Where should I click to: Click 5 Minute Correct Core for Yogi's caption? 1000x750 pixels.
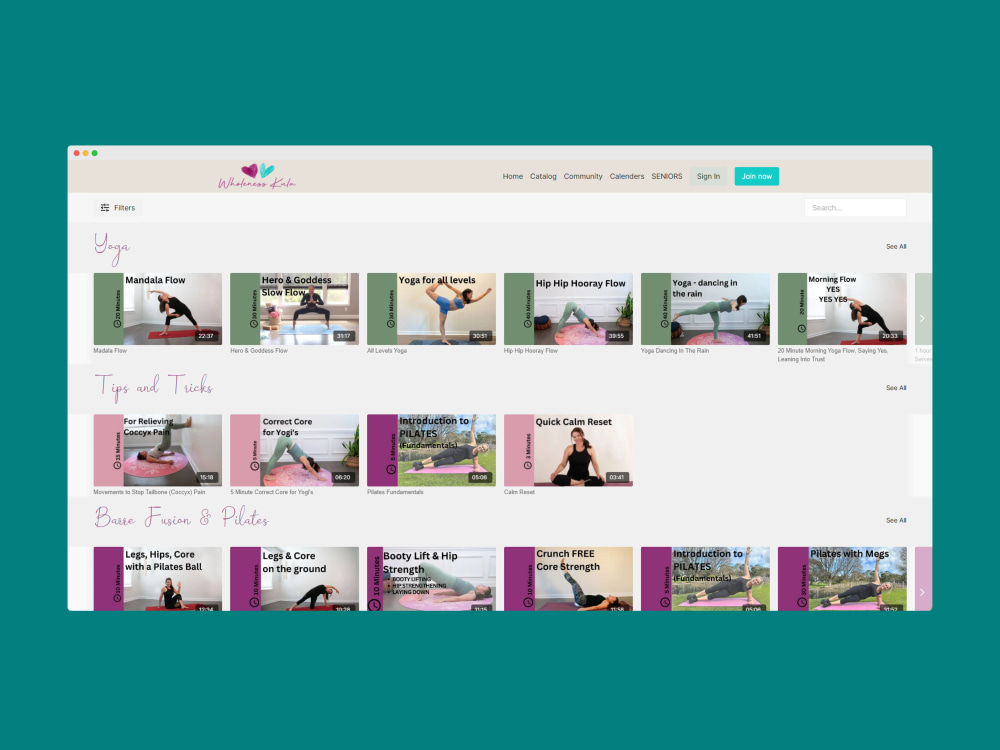[272, 492]
